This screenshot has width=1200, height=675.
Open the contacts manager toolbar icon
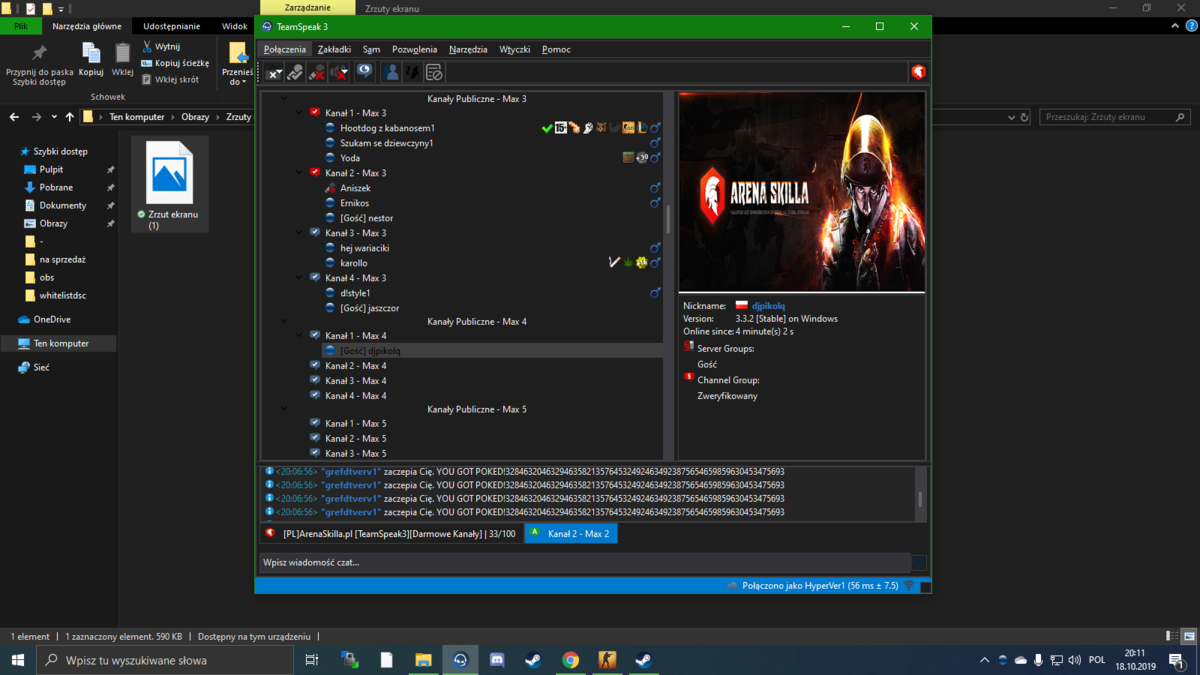(392, 72)
